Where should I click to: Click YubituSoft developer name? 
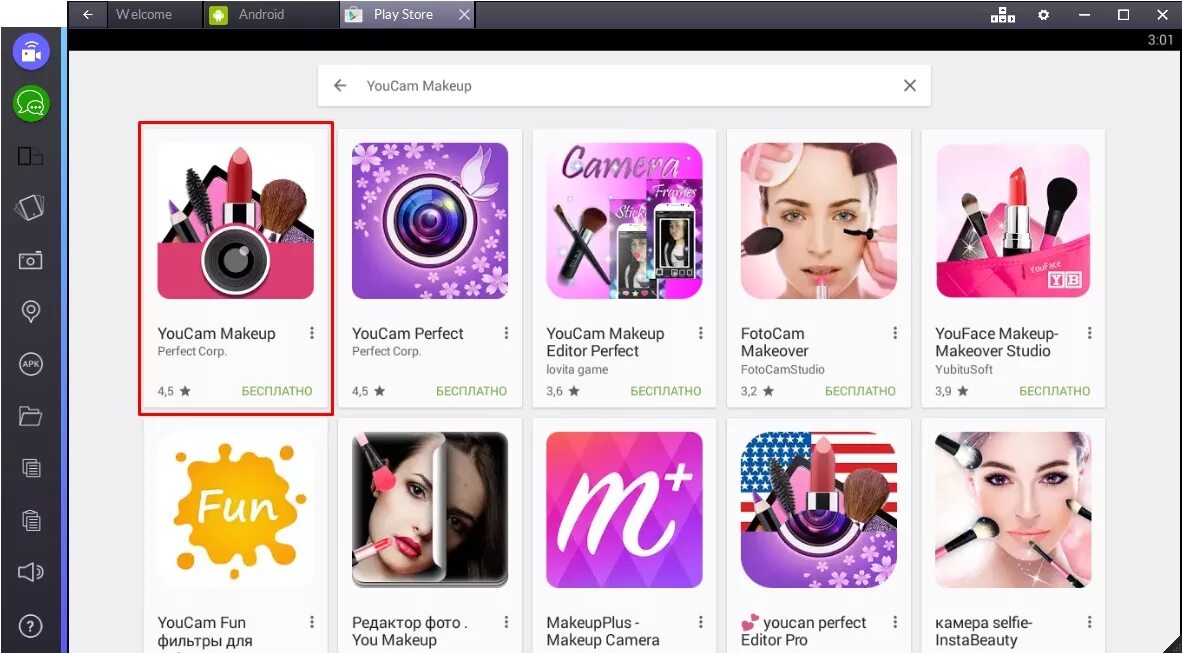pos(963,369)
